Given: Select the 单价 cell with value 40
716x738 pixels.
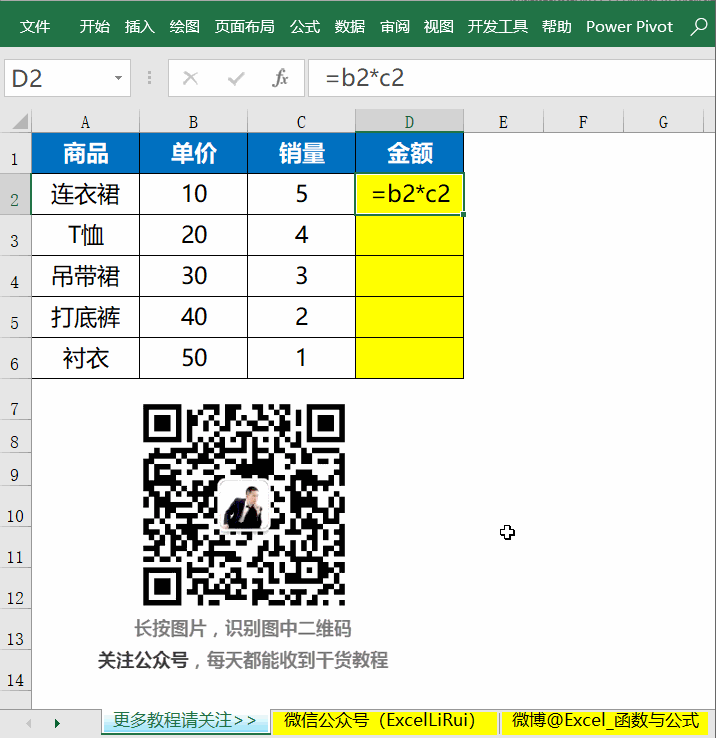Looking at the screenshot, I should point(193,317).
